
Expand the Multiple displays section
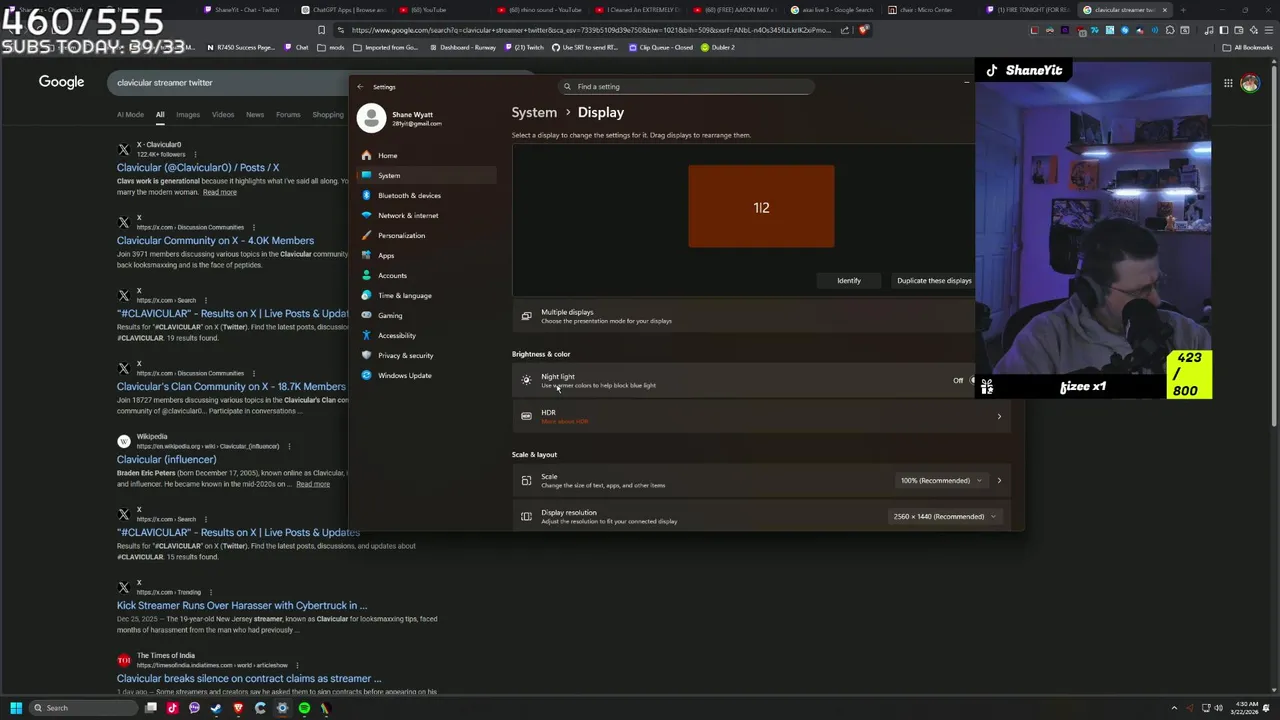[744, 316]
